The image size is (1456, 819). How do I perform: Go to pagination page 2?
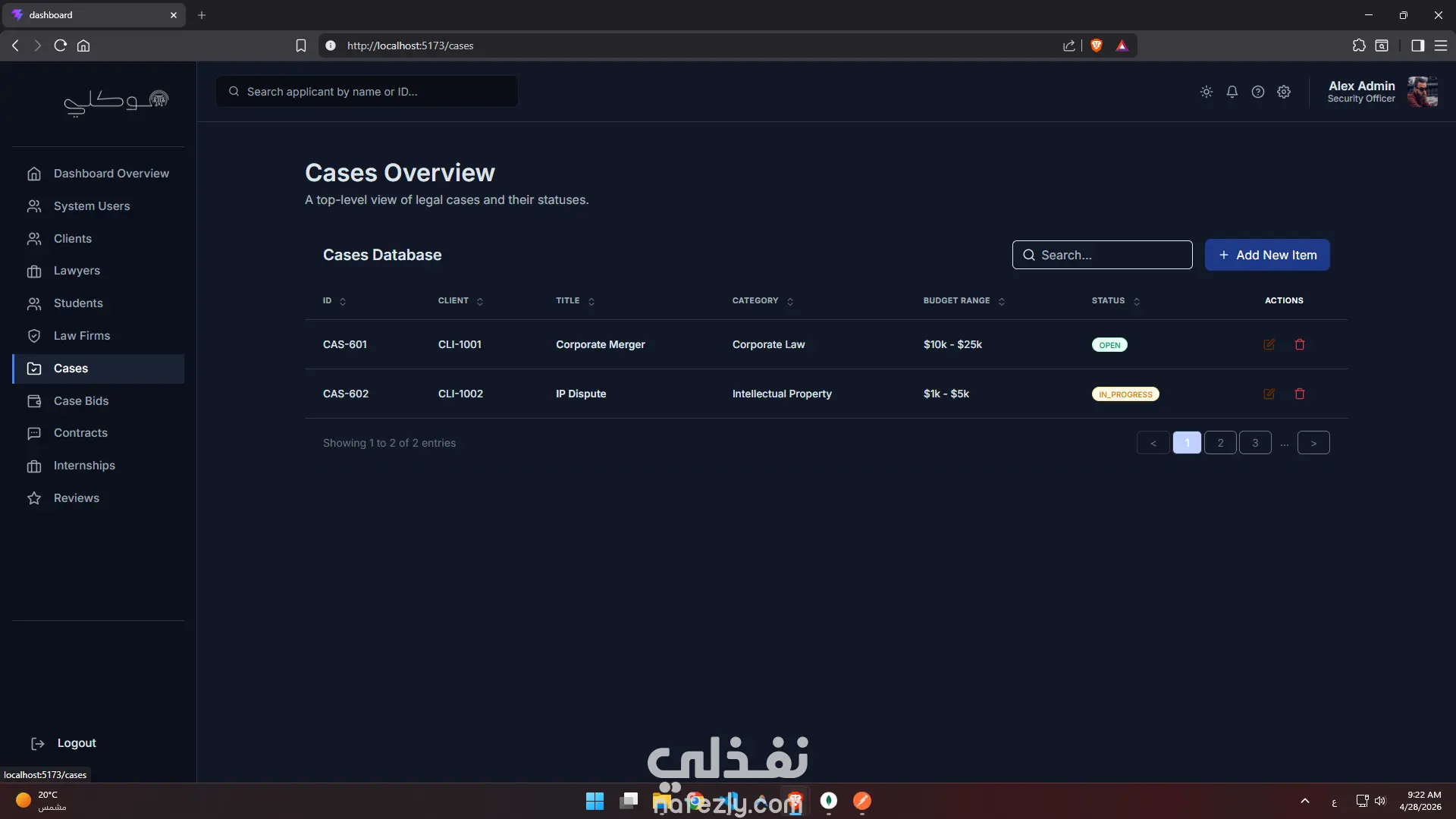click(1220, 443)
